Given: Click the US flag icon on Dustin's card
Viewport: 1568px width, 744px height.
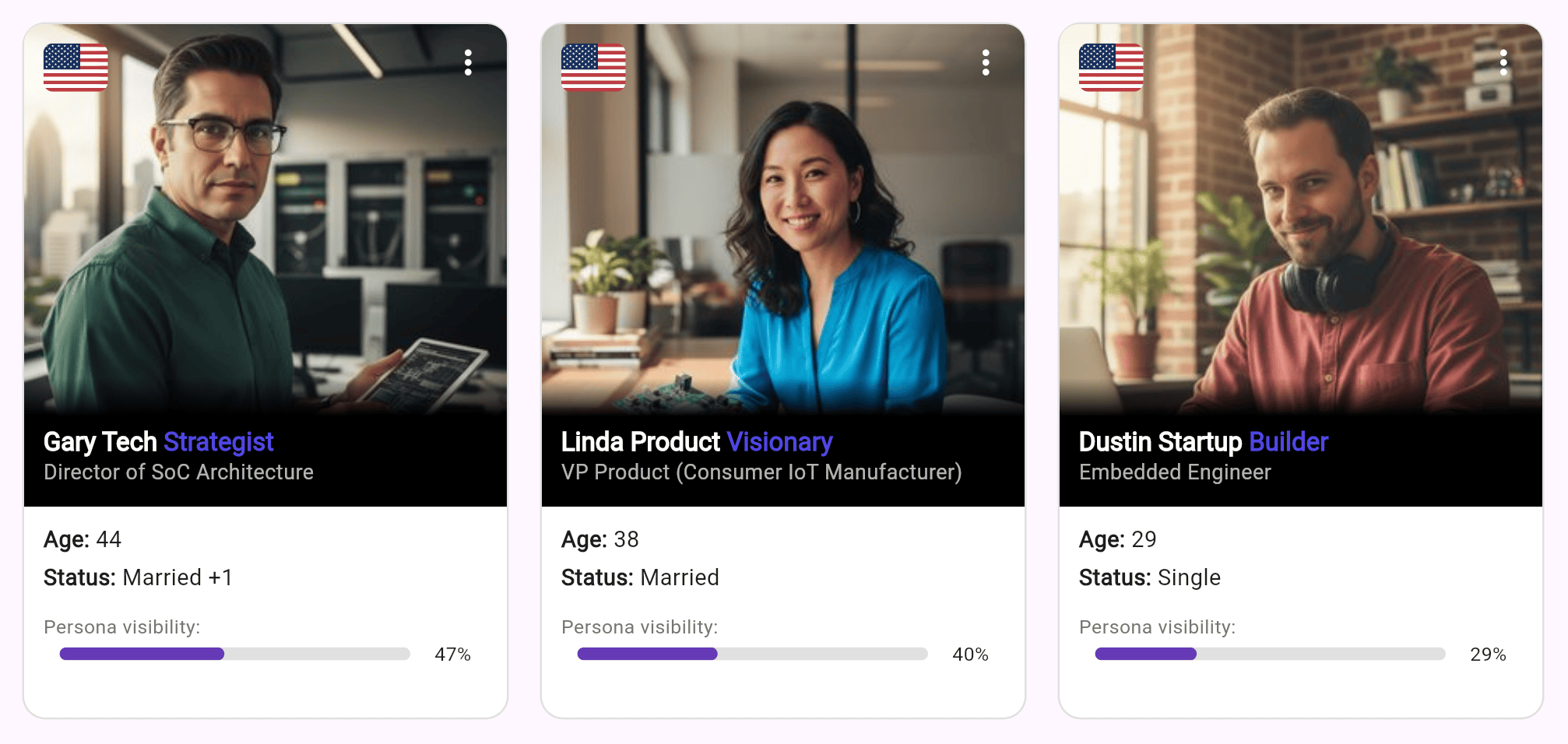Looking at the screenshot, I should coord(1111,69).
